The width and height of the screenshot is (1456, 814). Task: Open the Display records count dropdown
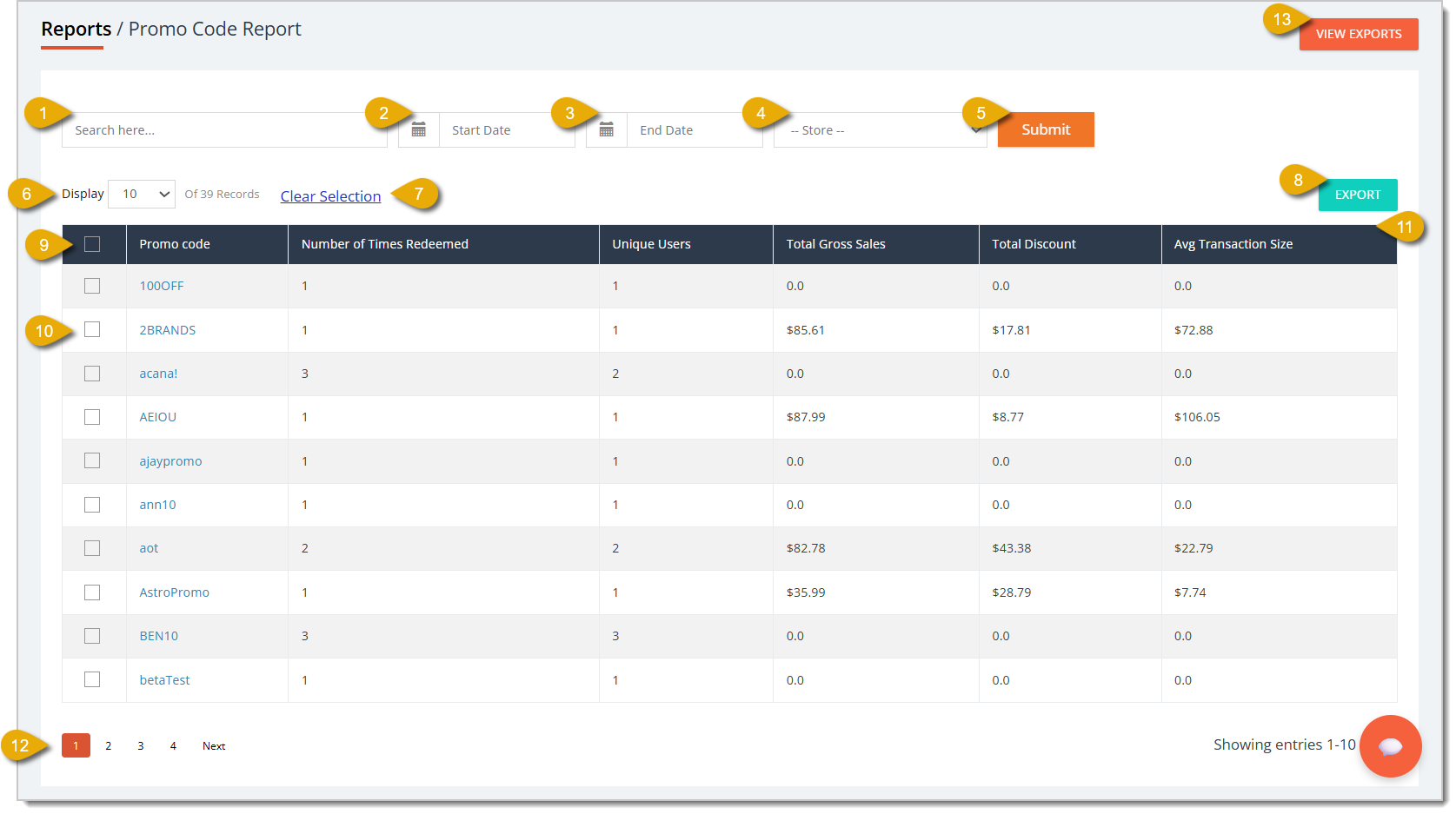click(142, 194)
